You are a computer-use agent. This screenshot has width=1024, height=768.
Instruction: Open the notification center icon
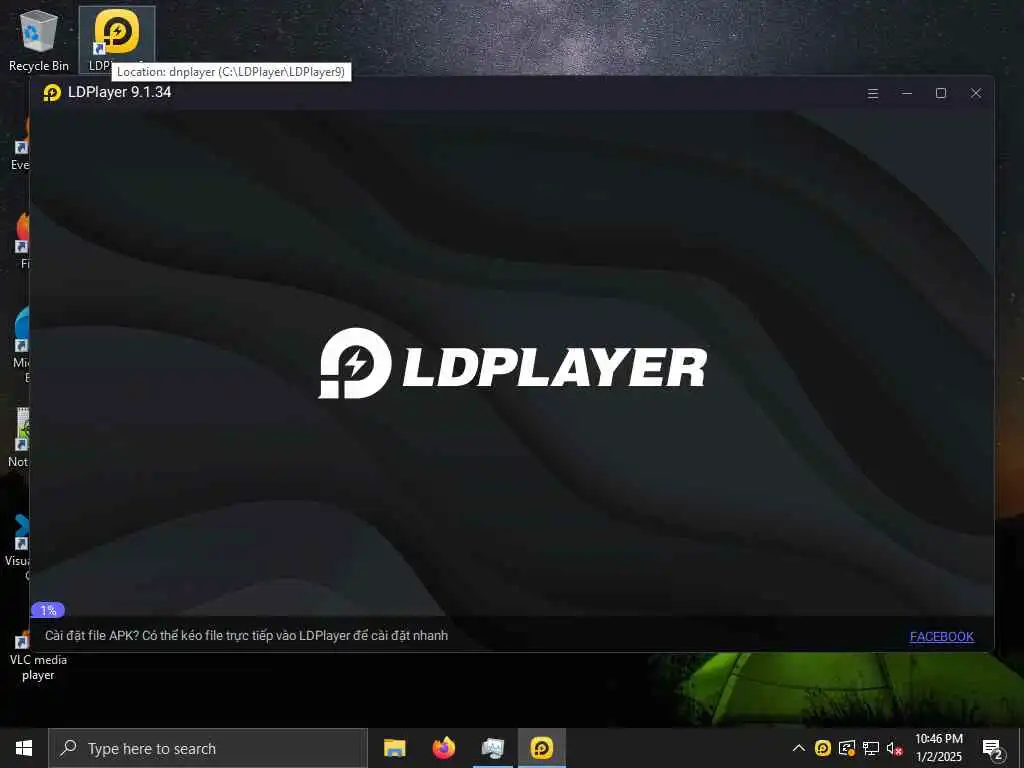point(993,749)
